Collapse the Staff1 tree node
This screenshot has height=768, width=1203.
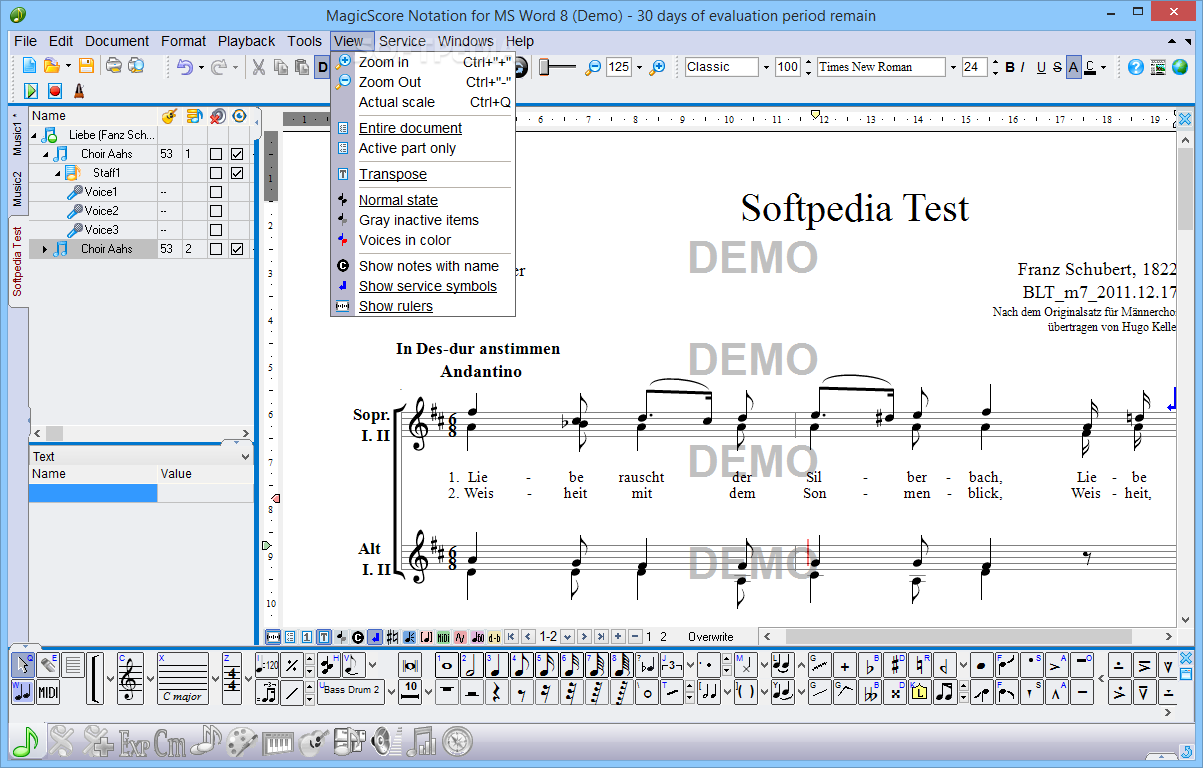coord(57,173)
